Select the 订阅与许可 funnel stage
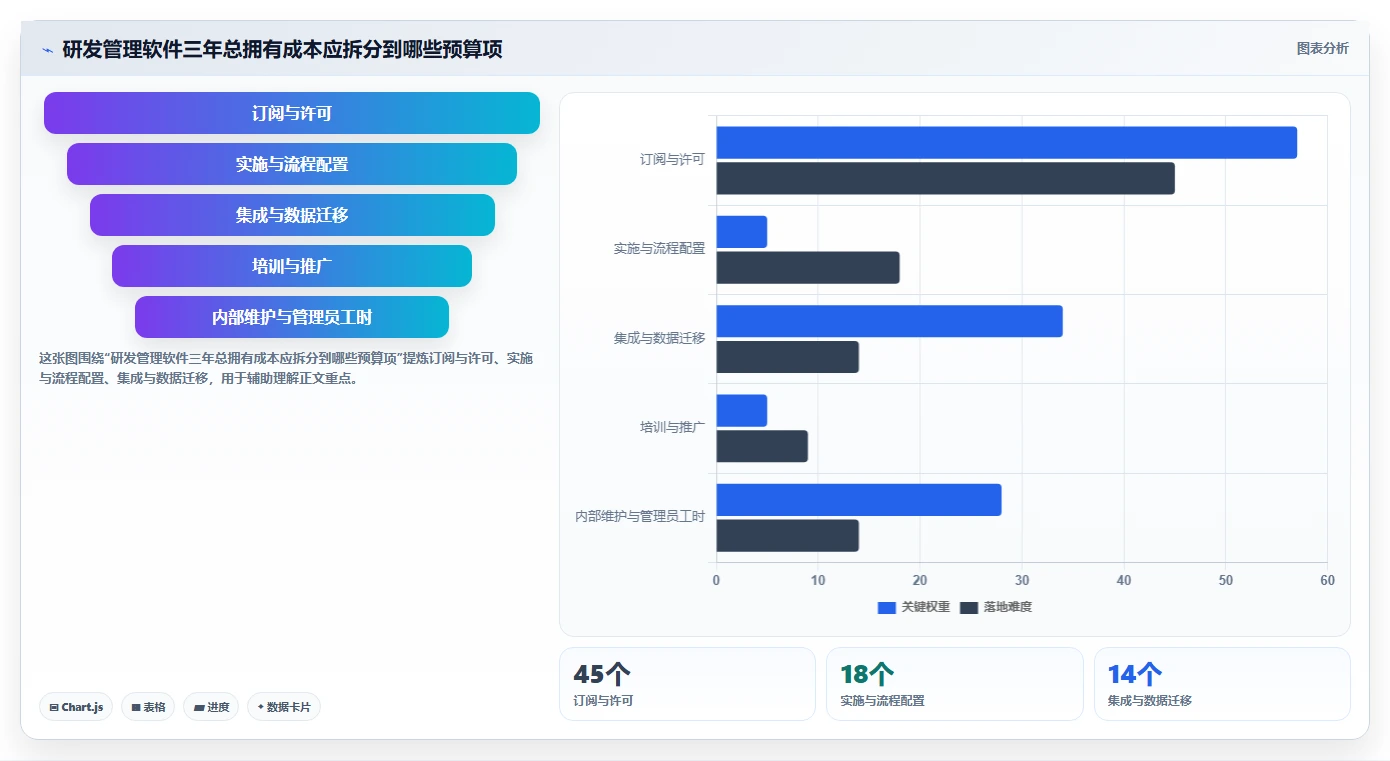Viewport: 1390px width, 761px height. click(x=292, y=113)
